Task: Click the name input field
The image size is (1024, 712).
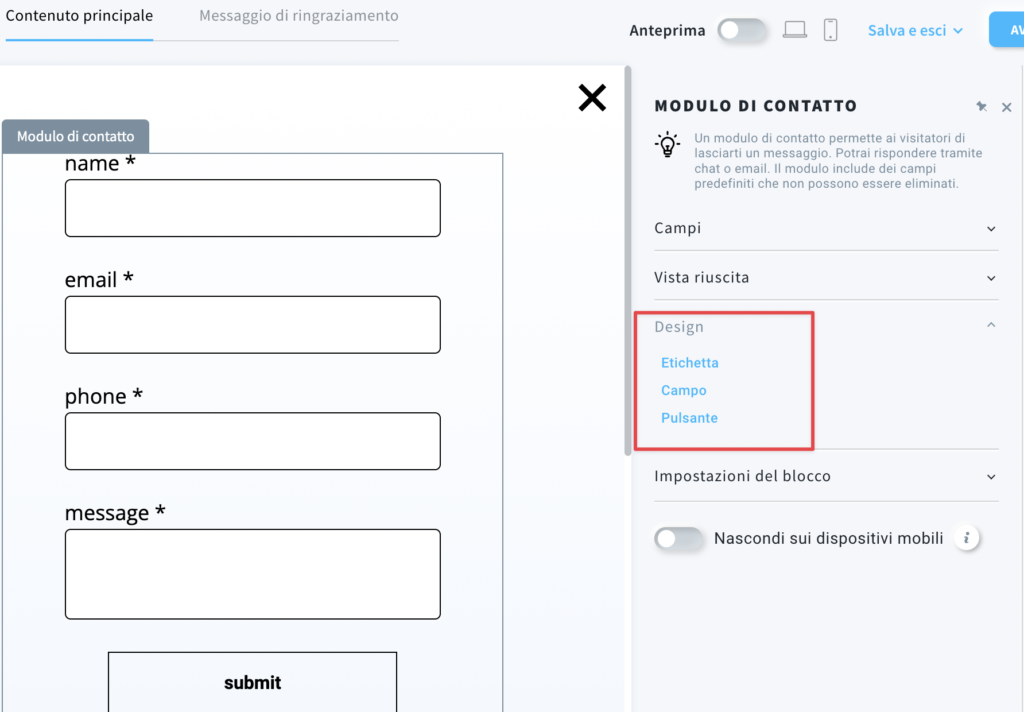Action: click(x=253, y=208)
